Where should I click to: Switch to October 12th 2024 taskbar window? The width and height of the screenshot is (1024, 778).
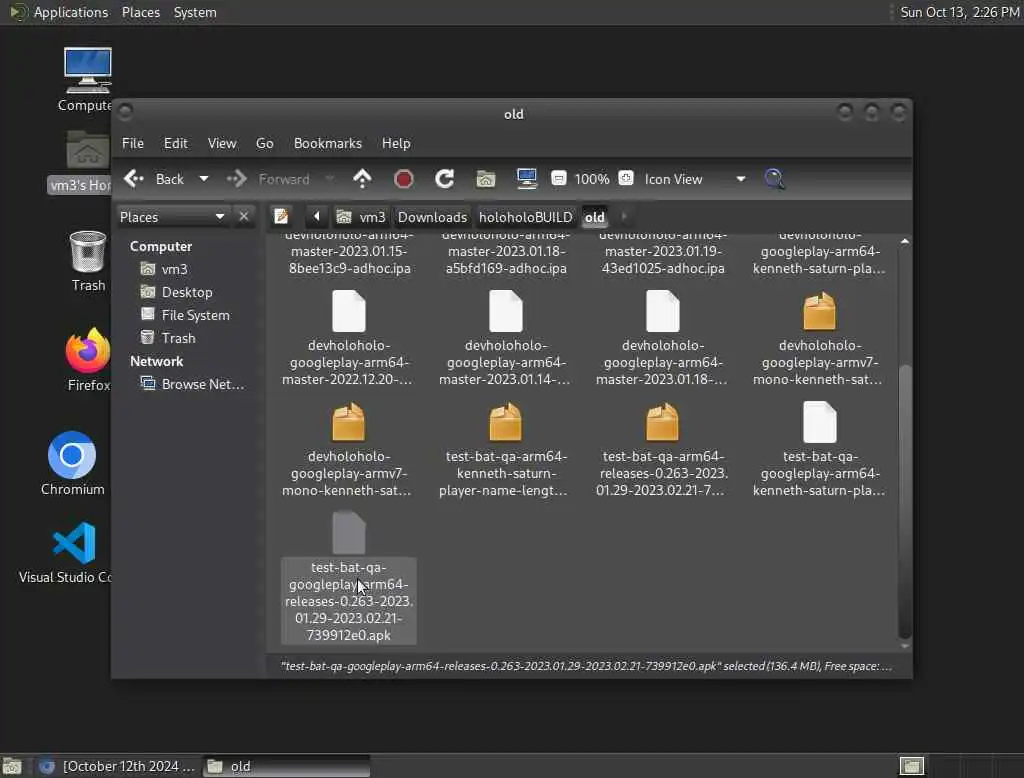point(118,766)
